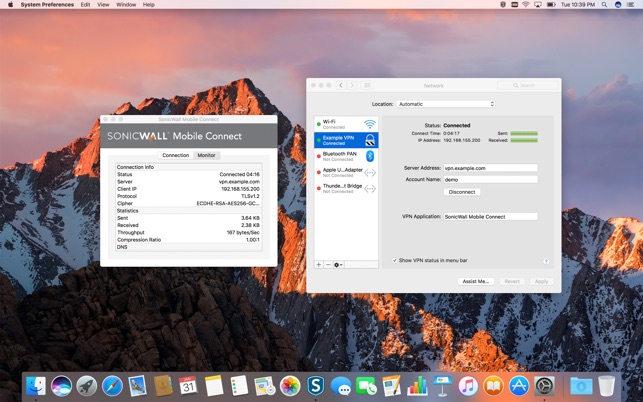Click the Disconnect button
Viewport: 643px width, 402px height.
pos(462,191)
